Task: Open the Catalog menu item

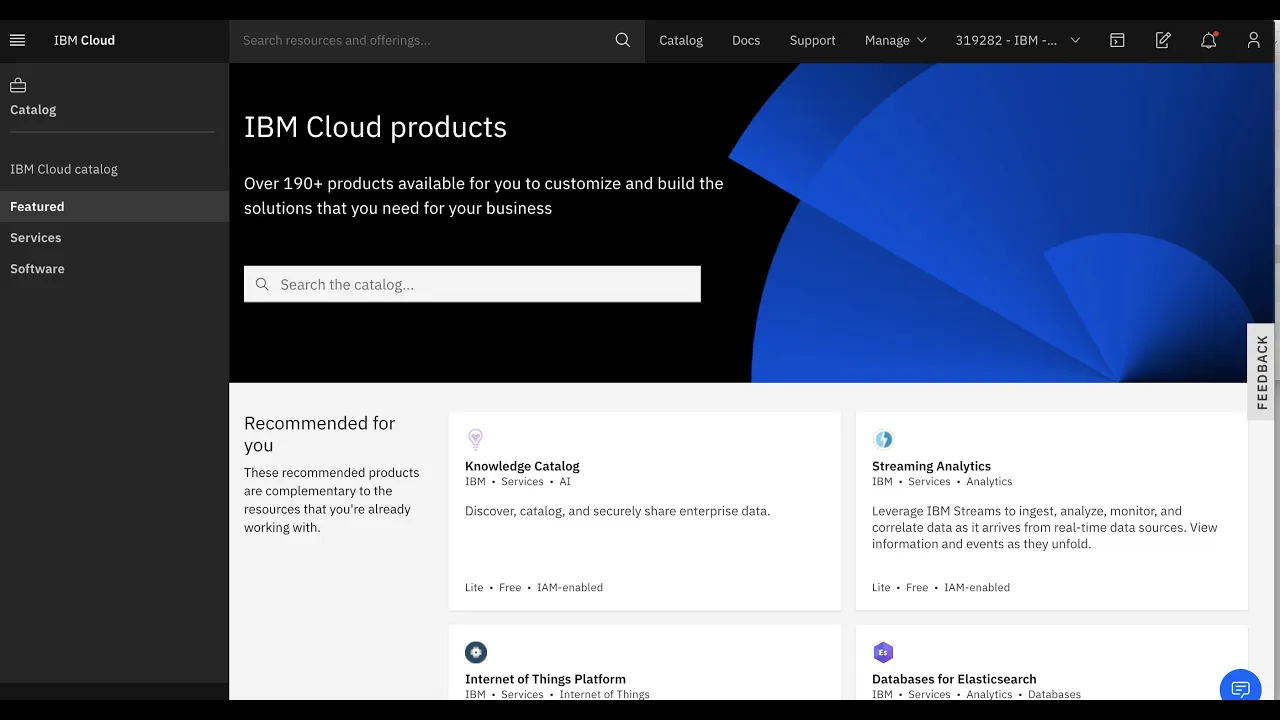Action: [681, 40]
